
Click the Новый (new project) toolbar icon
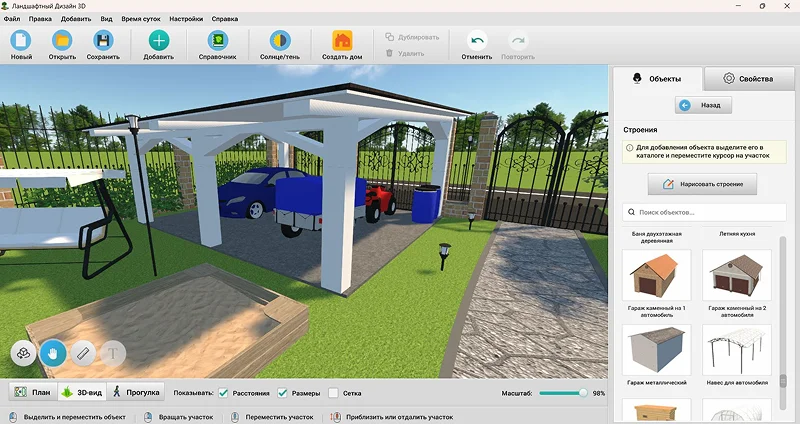[x=21, y=40]
